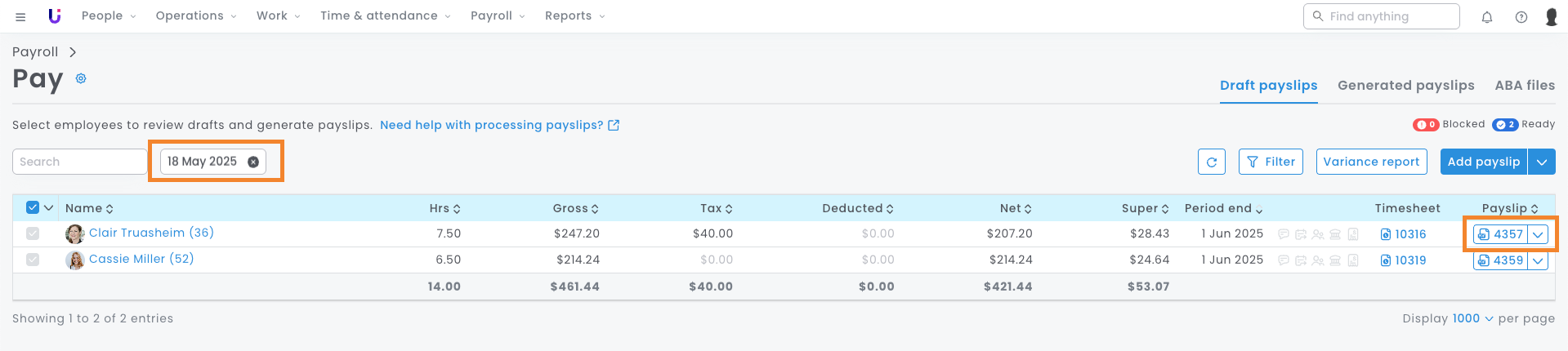Open the hamburger navigation menu
Screen dimensions: 1568x351
20,16
